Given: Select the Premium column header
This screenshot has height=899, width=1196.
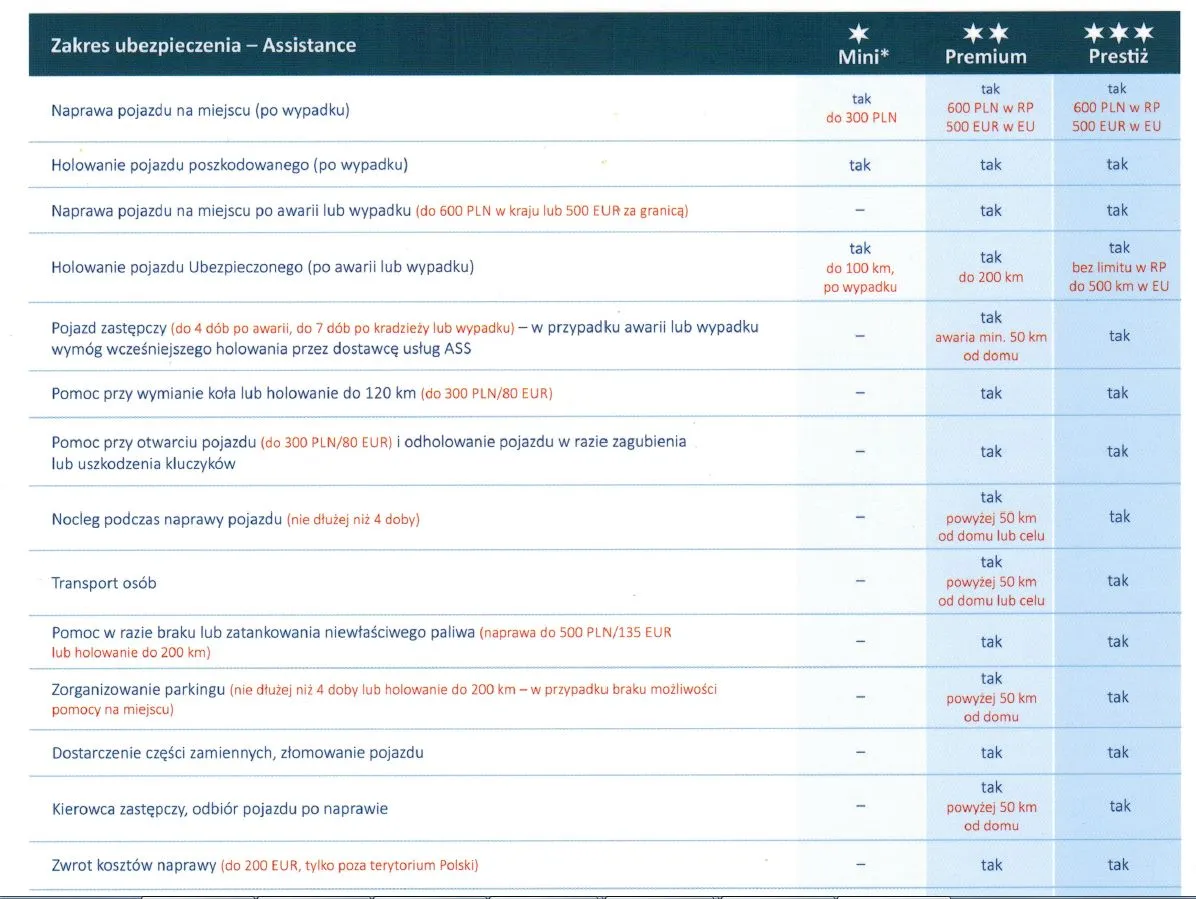Looking at the screenshot, I should pyautogui.click(x=986, y=57).
